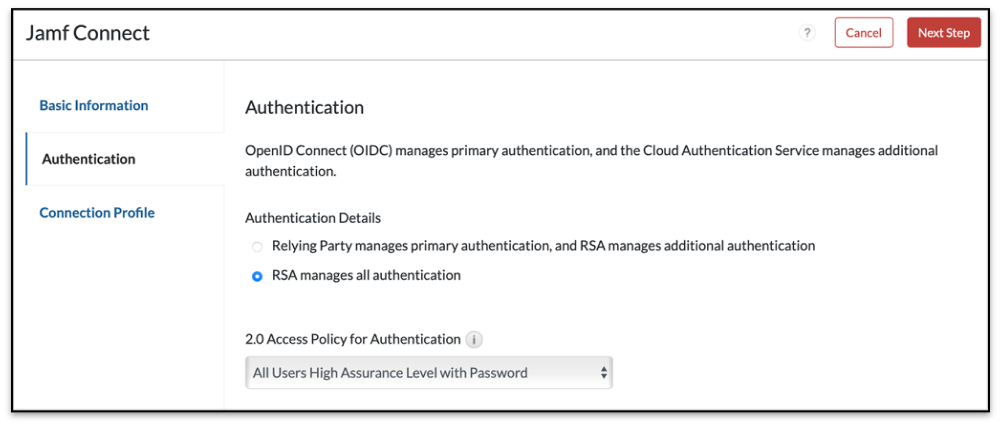Click the help question mark icon
The height and width of the screenshot is (426, 1001).
pyautogui.click(x=807, y=33)
